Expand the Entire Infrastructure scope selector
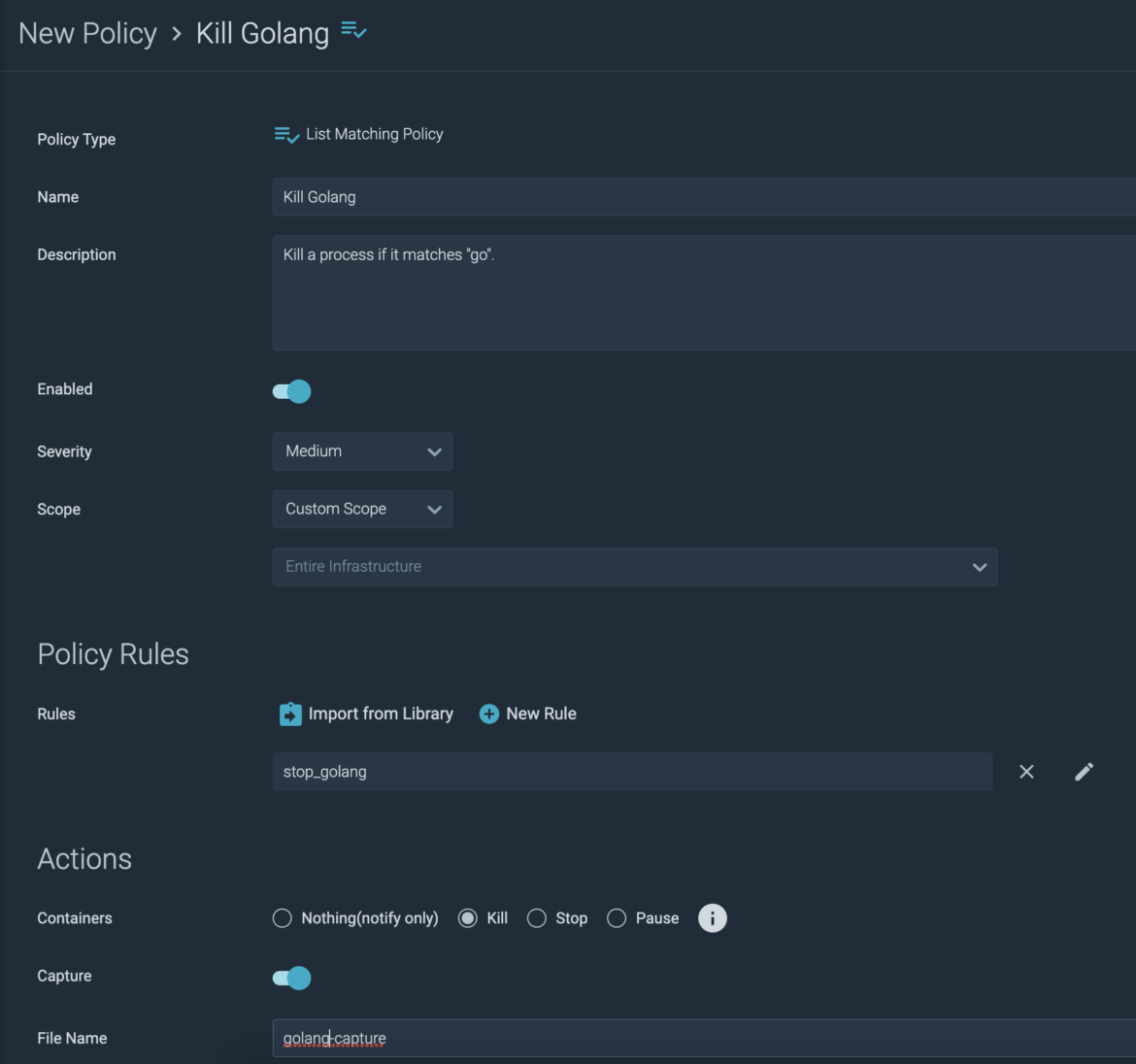 (635, 567)
